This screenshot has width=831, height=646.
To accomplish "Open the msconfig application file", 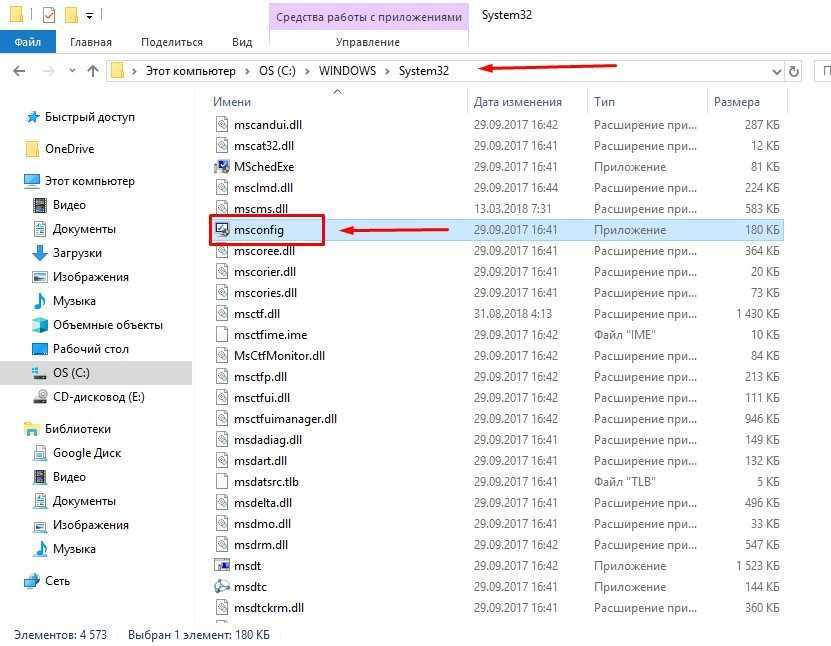I will coord(258,230).
